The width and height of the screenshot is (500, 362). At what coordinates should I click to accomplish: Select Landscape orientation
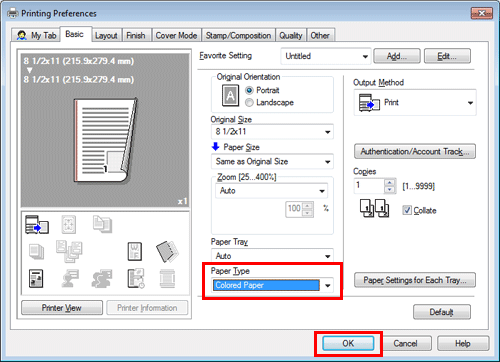click(x=249, y=103)
